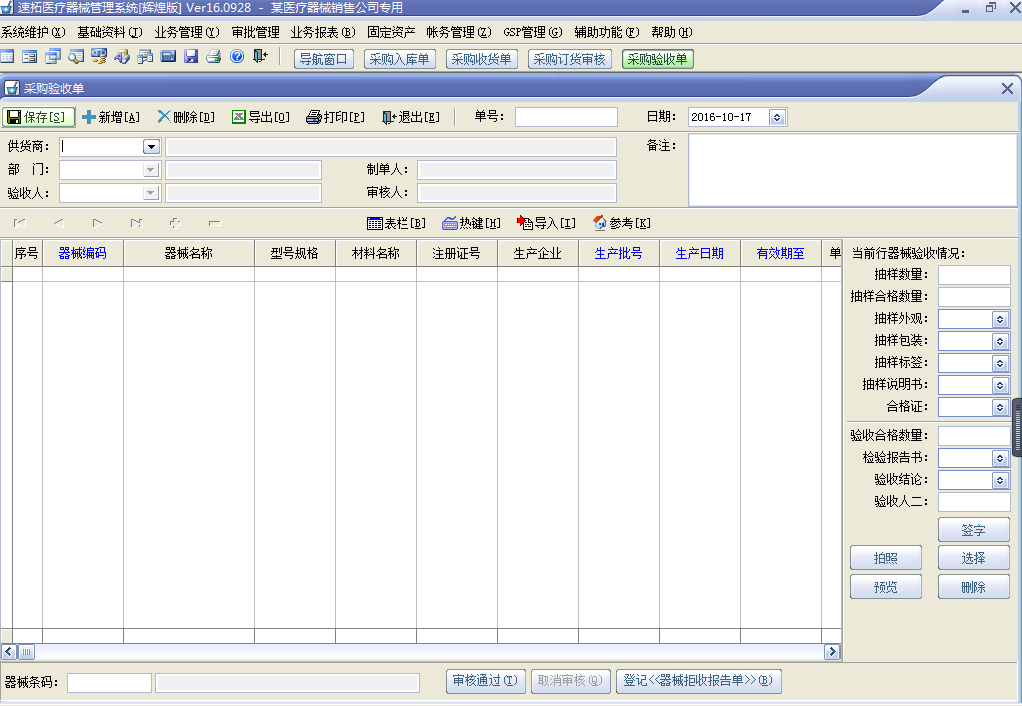This screenshot has height=706, width=1022.
Task: Click 热键[H] hotkeys button
Action: (x=471, y=224)
